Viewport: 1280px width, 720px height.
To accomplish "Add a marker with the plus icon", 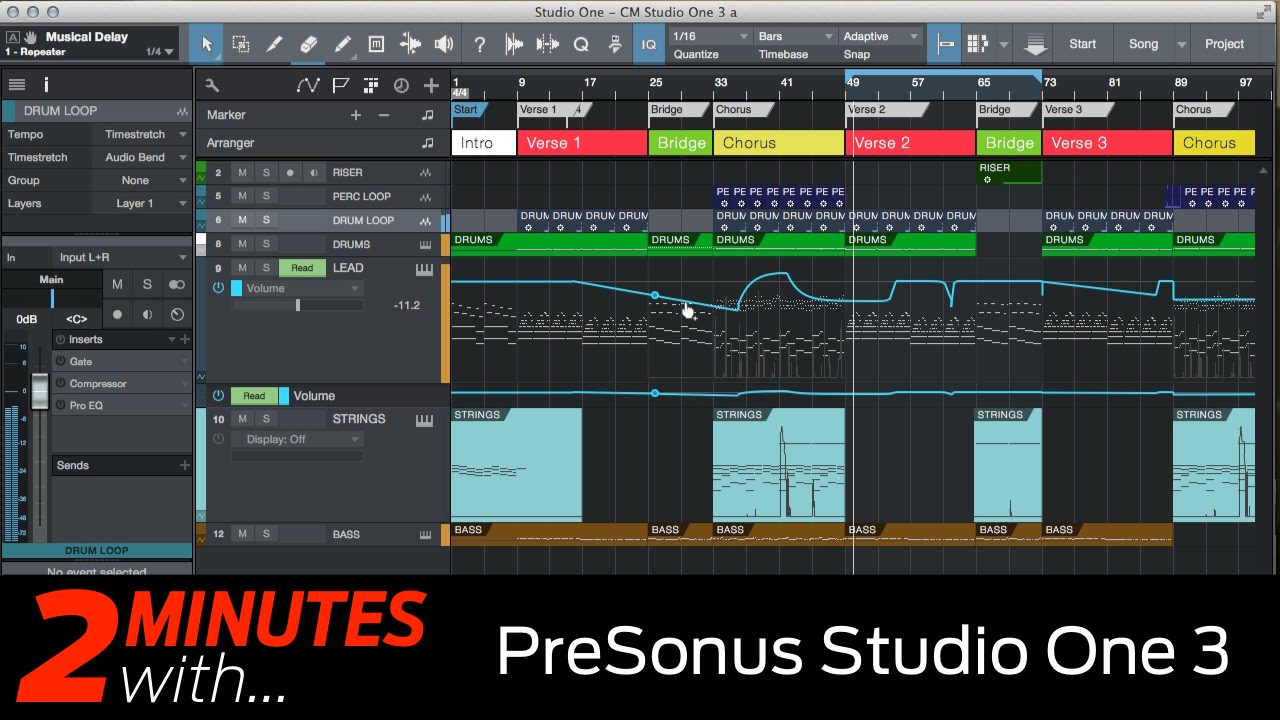I will point(355,115).
